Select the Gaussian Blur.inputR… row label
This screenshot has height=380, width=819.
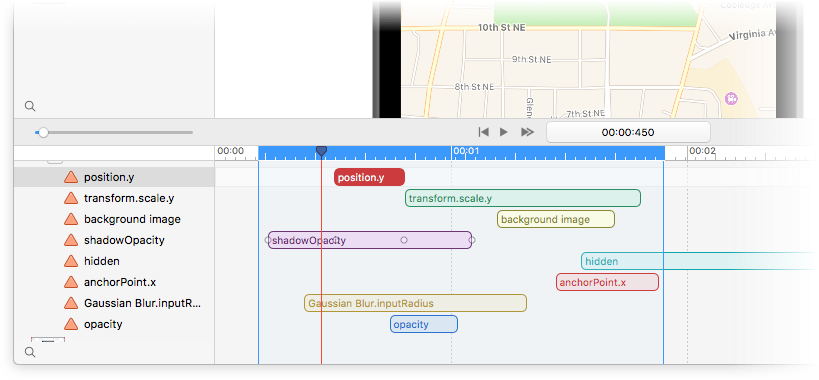[x=143, y=303]
